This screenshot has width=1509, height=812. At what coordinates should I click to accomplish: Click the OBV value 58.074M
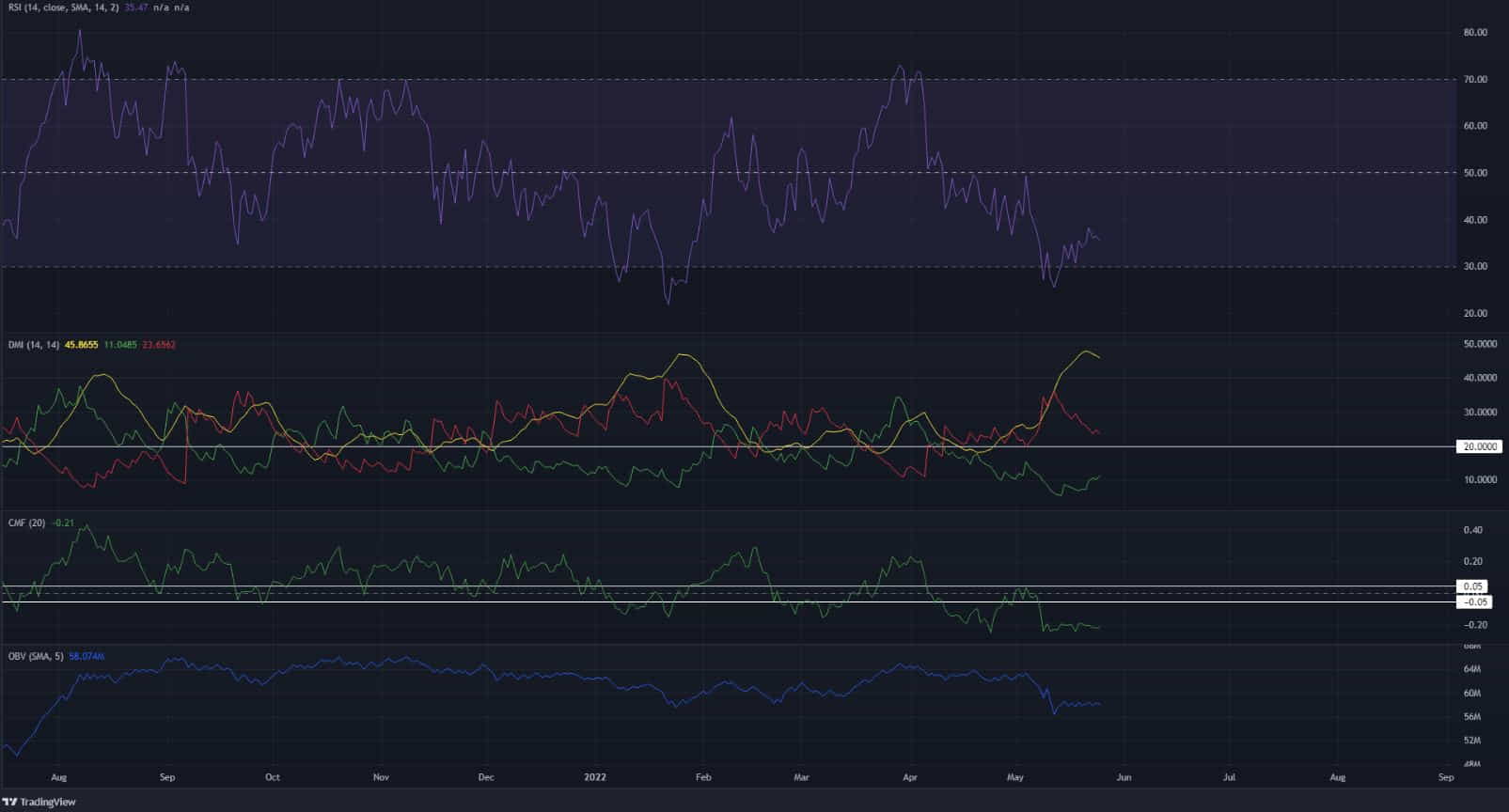86,656
